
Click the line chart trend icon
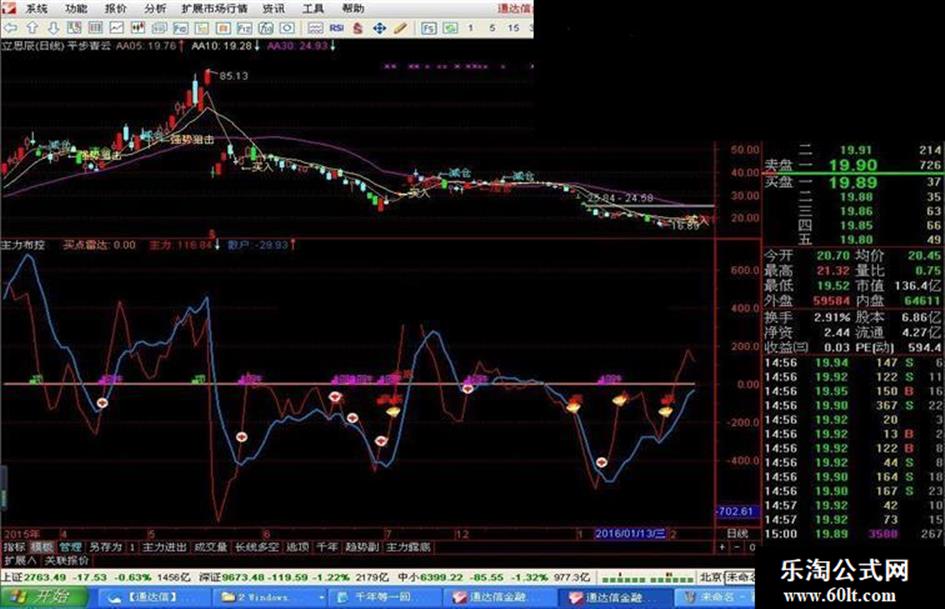click(117, 27)
